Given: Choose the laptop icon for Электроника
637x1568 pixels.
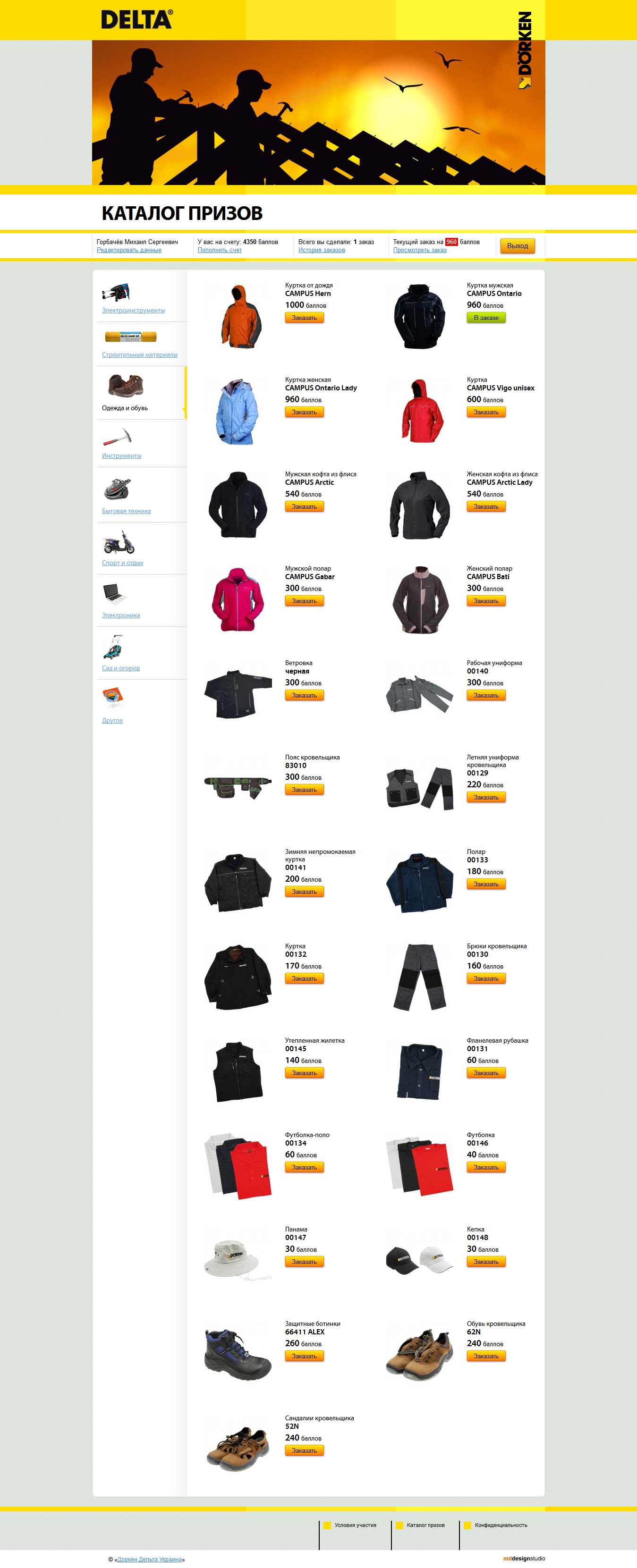Looking at the screenshot, I should pyautogui.click(x=114, y=593).
